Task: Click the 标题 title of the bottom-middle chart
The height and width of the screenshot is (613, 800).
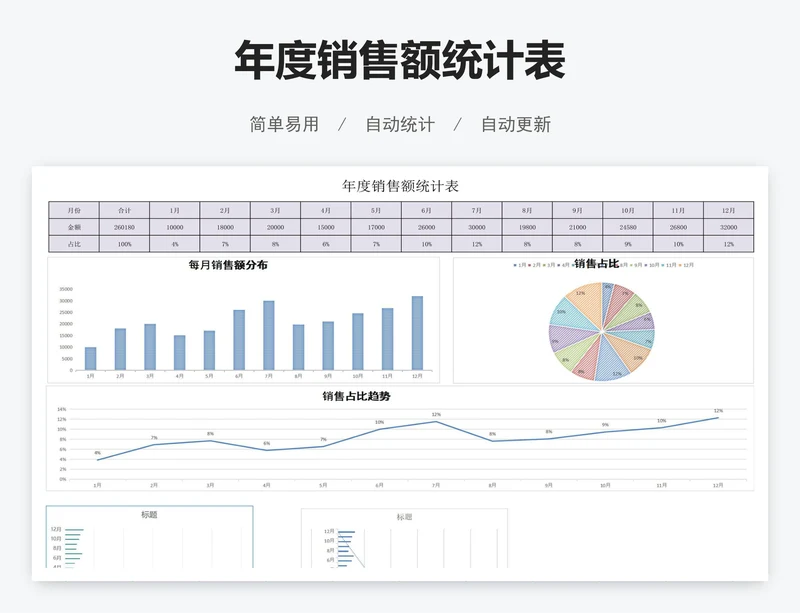Action: [404, 517]
